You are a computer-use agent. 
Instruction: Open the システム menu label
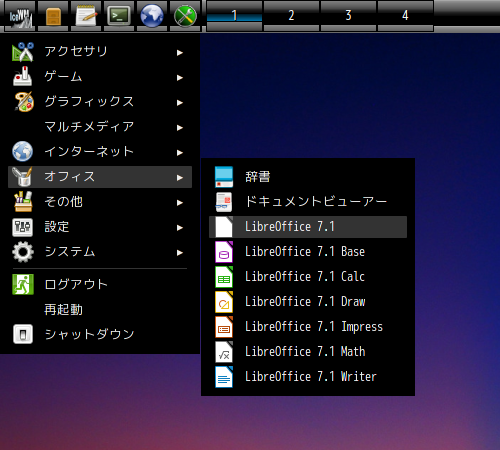point(70,252)
